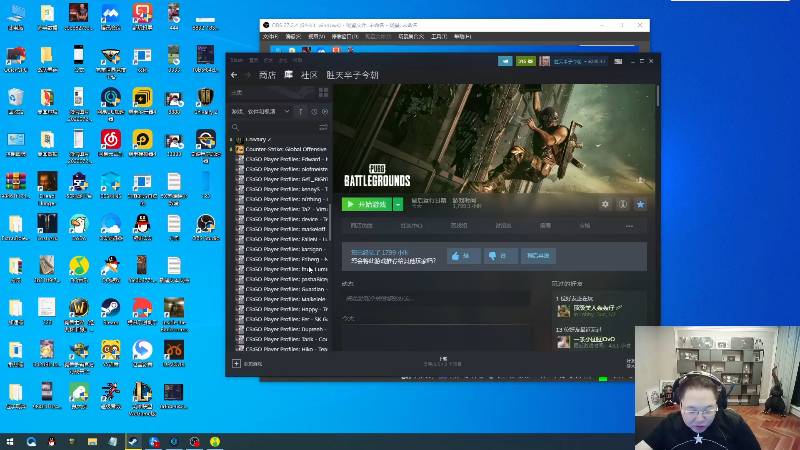This screenshot has height=450, width=800.
Task: Select CS:GO Player Profiles: karrigan entry
Action: pos(286,249)
